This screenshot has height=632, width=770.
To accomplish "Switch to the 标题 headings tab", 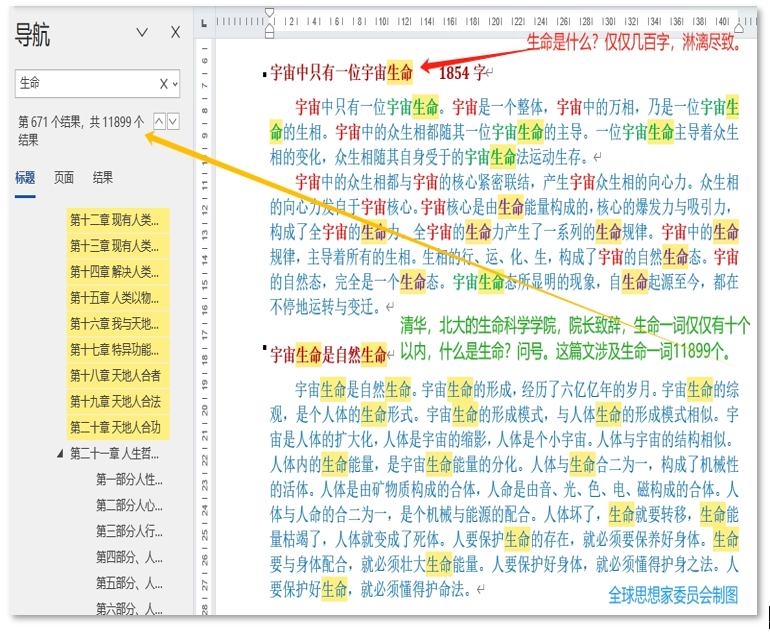I will coord(25,178).
